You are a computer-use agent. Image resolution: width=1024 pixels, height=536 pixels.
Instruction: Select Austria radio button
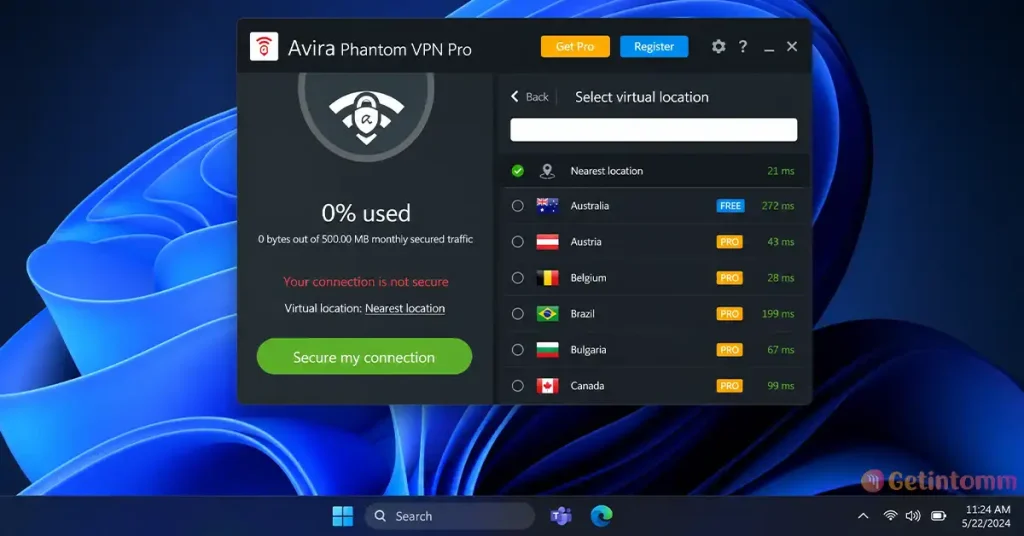(517, 242)
